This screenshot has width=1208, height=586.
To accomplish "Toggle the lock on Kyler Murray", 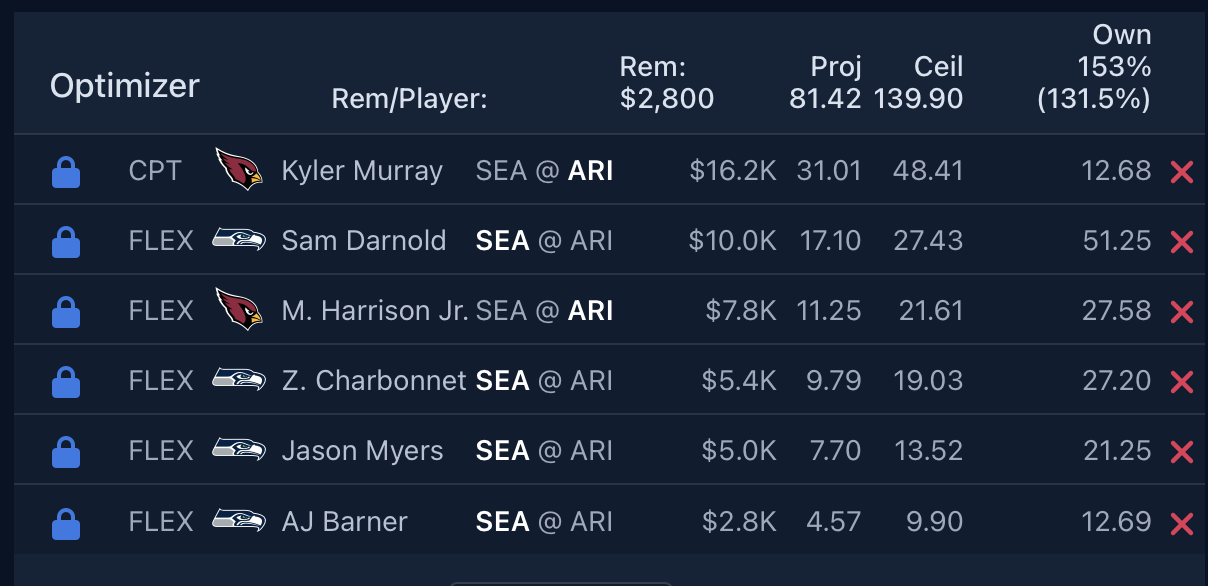I will tap(65, 172).
